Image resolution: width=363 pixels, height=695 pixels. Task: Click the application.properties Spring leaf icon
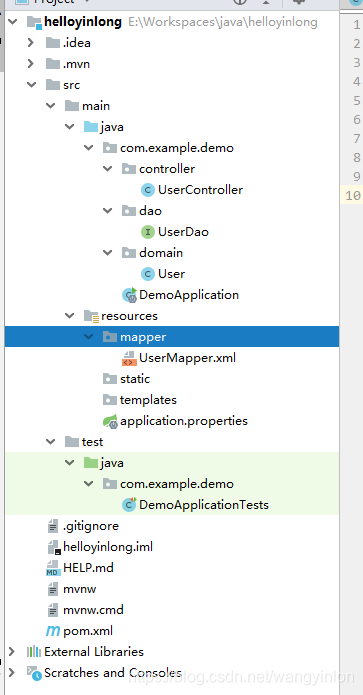coord(110,421)
